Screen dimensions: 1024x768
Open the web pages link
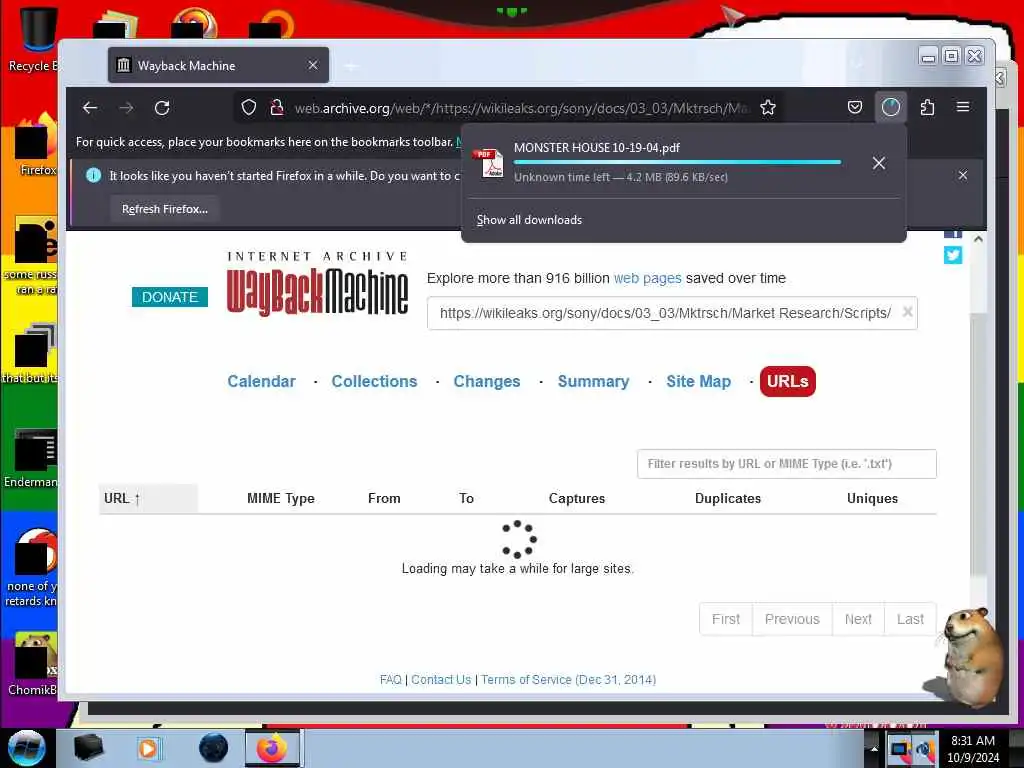click(x=647, y=278)
